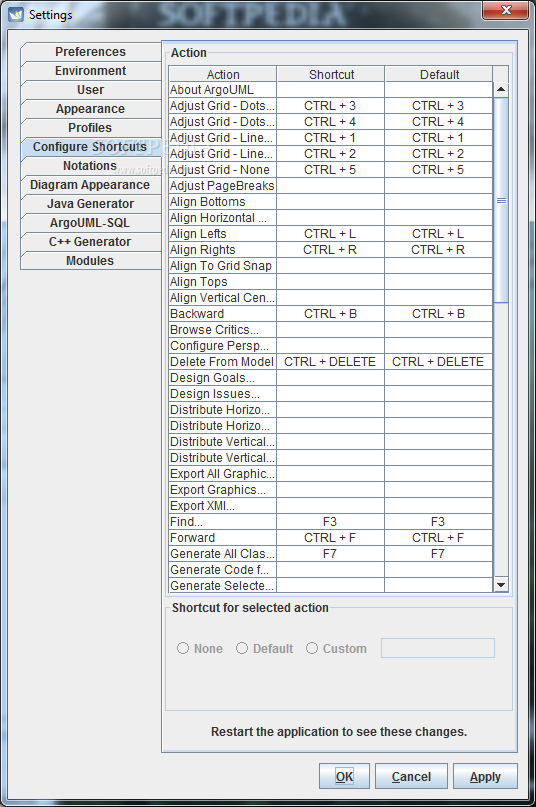Select the ArgoUML-SQL tab

click(91, 223)
